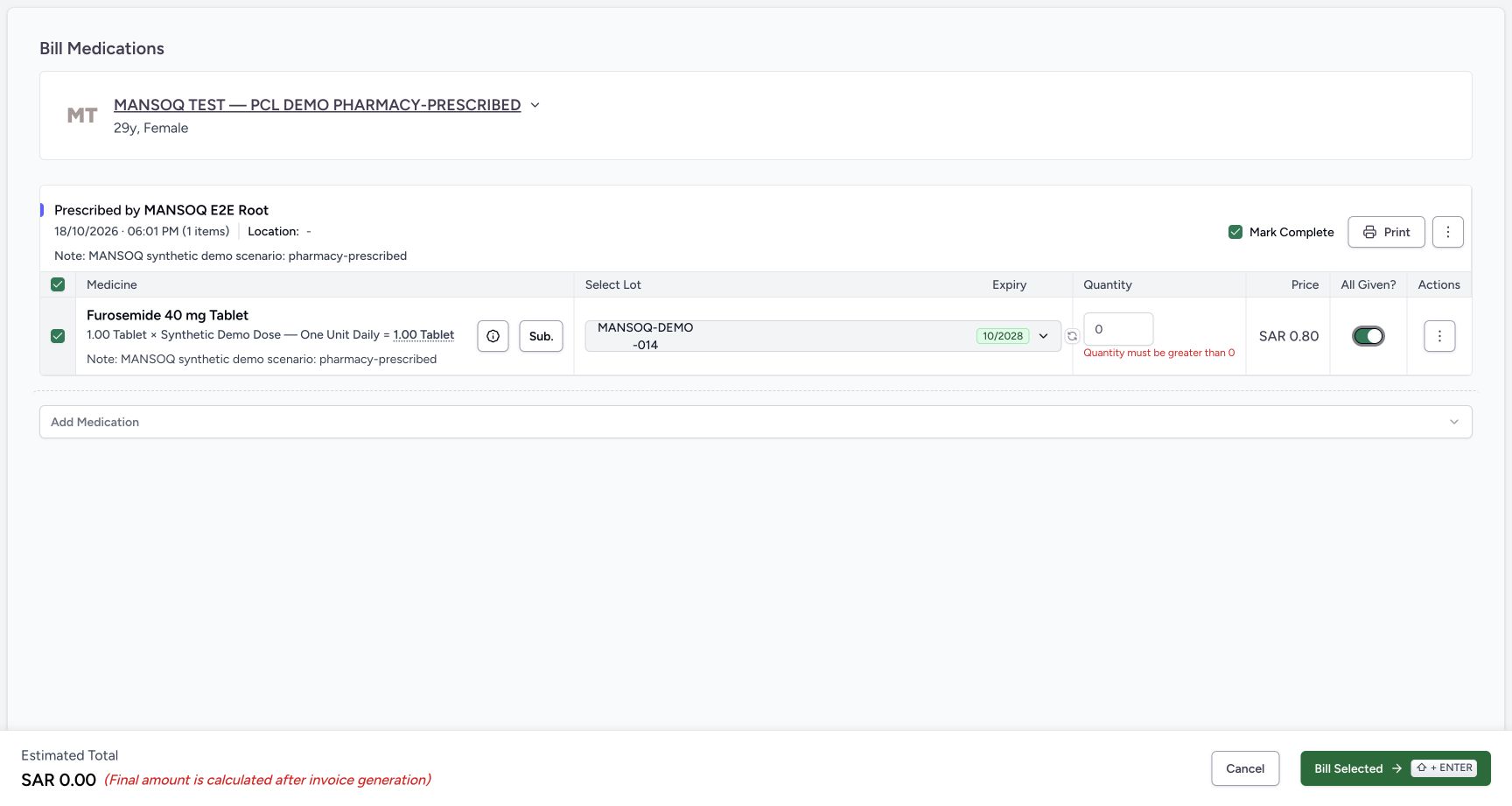Click the Cancel button
This screenshot has width=1512, height=806.
(x=1245, y=768)
